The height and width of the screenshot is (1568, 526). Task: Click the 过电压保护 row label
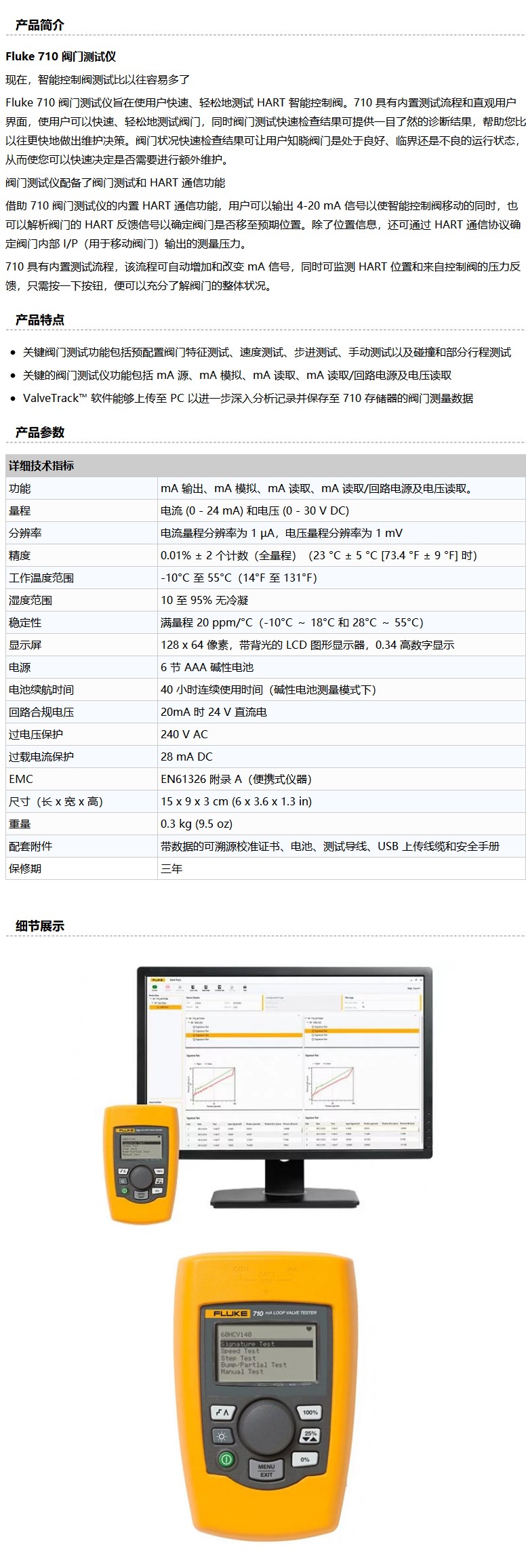pos(36,734)
